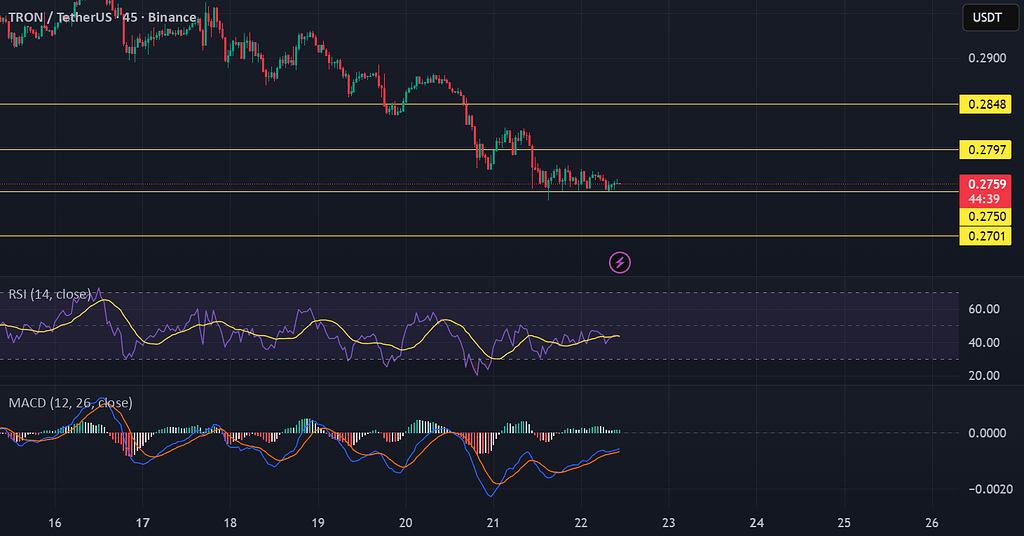Click date 16 on the time axis

pos(55,523)
